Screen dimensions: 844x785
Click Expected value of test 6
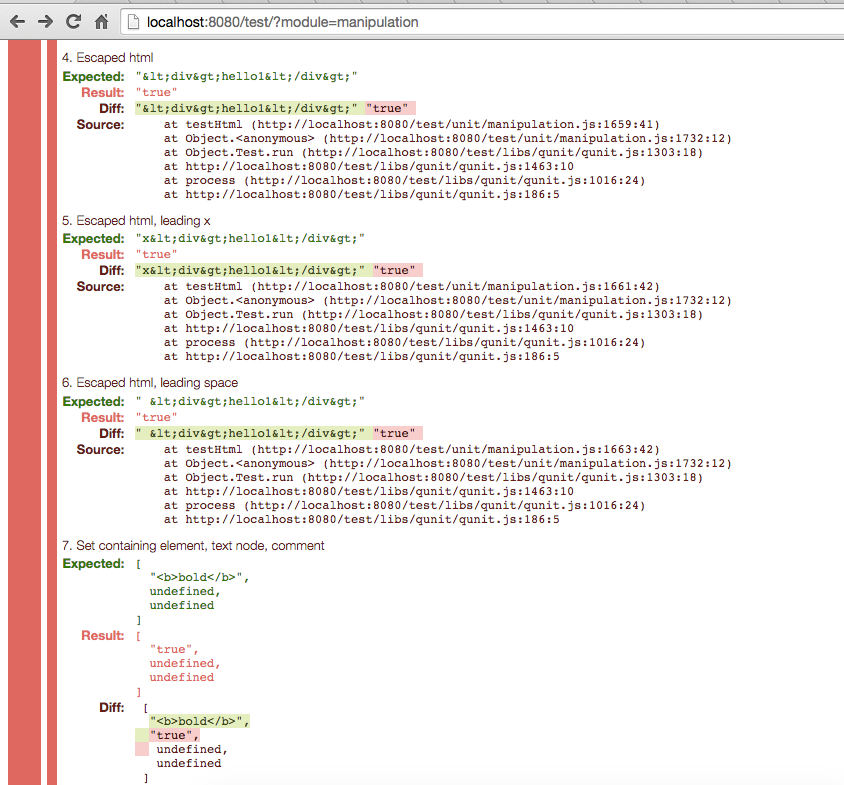[x=250, y=402]
